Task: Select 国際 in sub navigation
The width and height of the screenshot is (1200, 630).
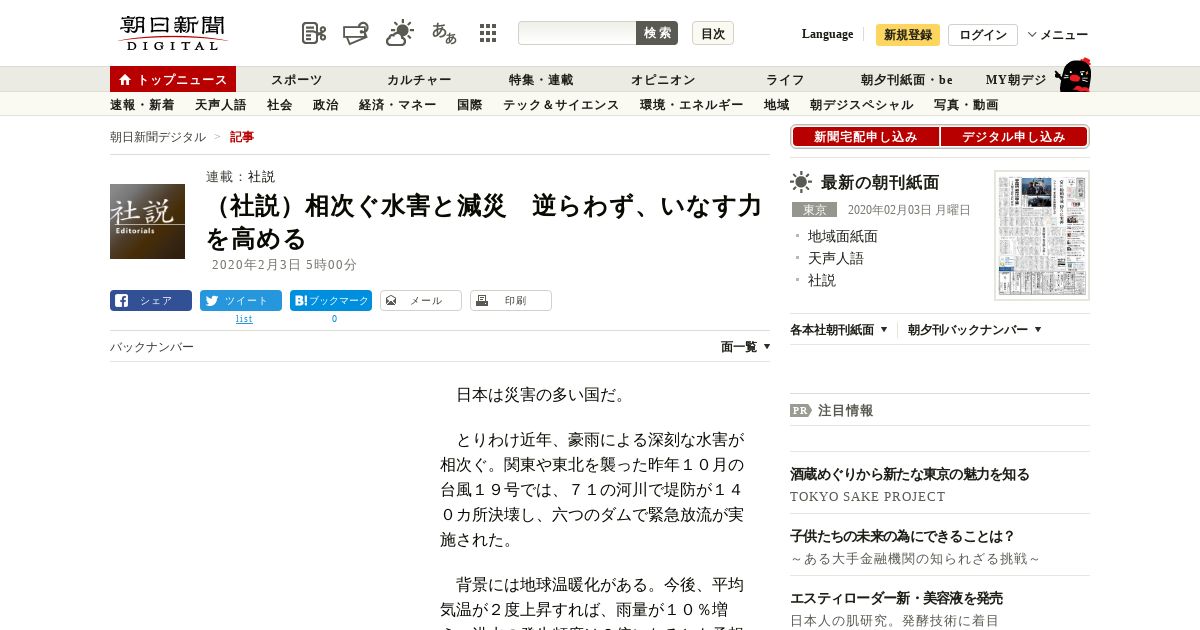Action: click(x=470, y=105)
